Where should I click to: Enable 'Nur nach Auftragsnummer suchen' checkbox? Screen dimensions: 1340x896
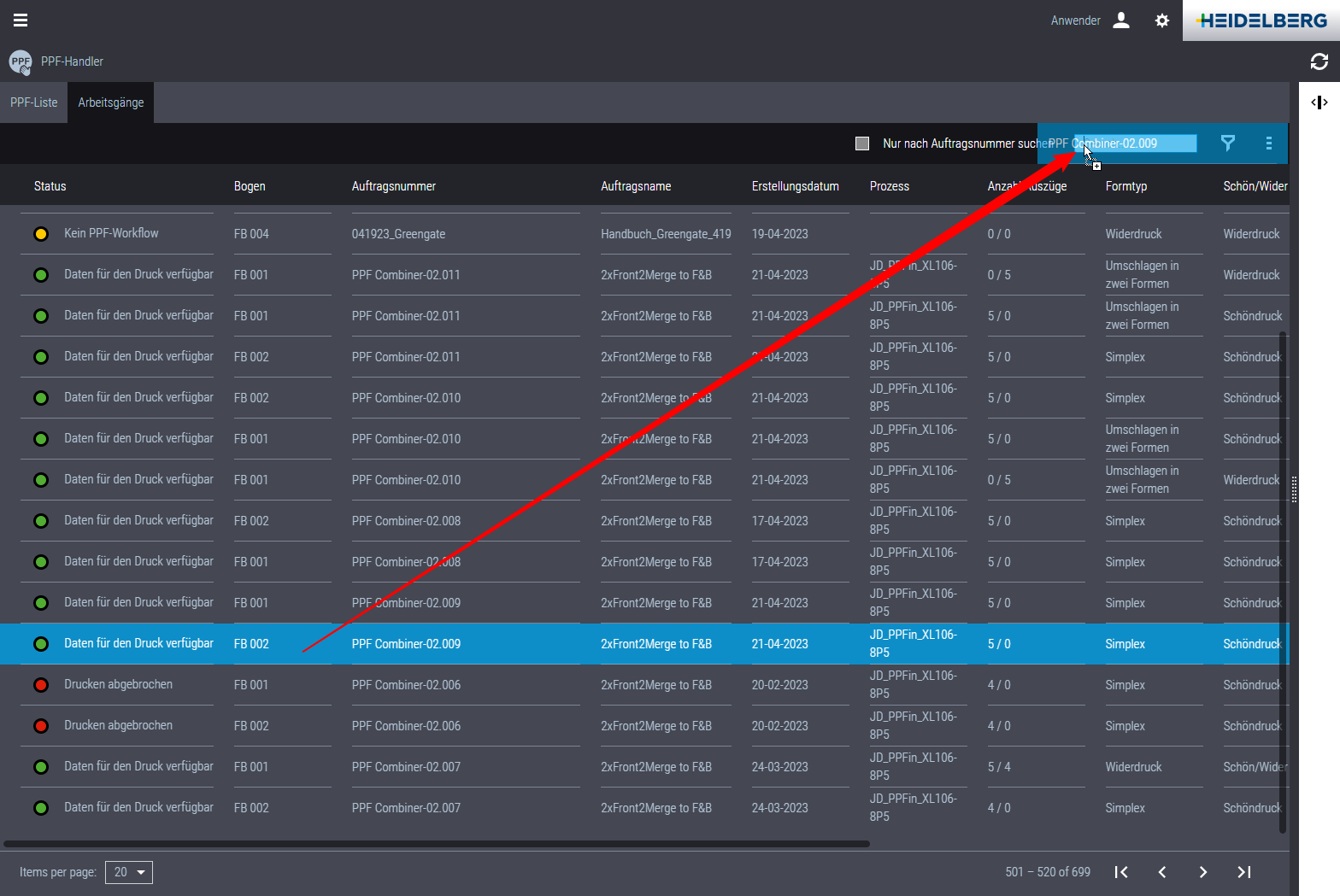coord(862,143)
